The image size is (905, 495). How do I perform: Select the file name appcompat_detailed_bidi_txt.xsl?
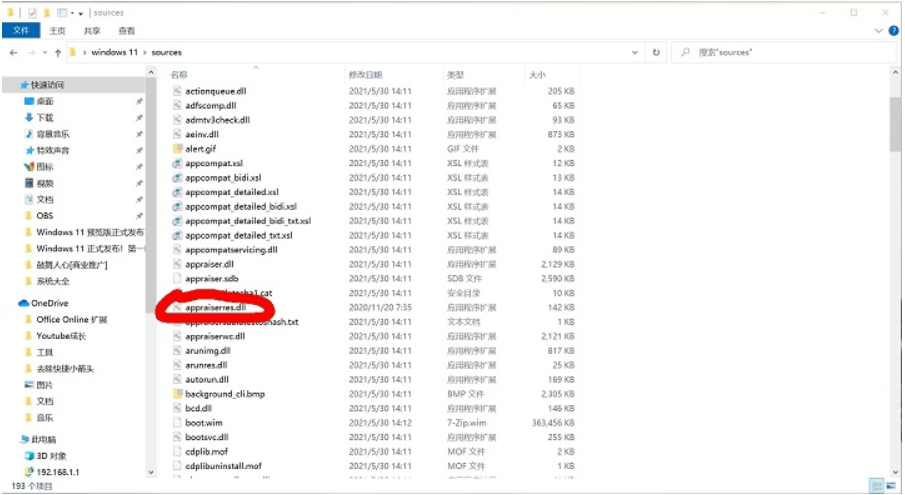pyautogui.click(x=248, y=221)
